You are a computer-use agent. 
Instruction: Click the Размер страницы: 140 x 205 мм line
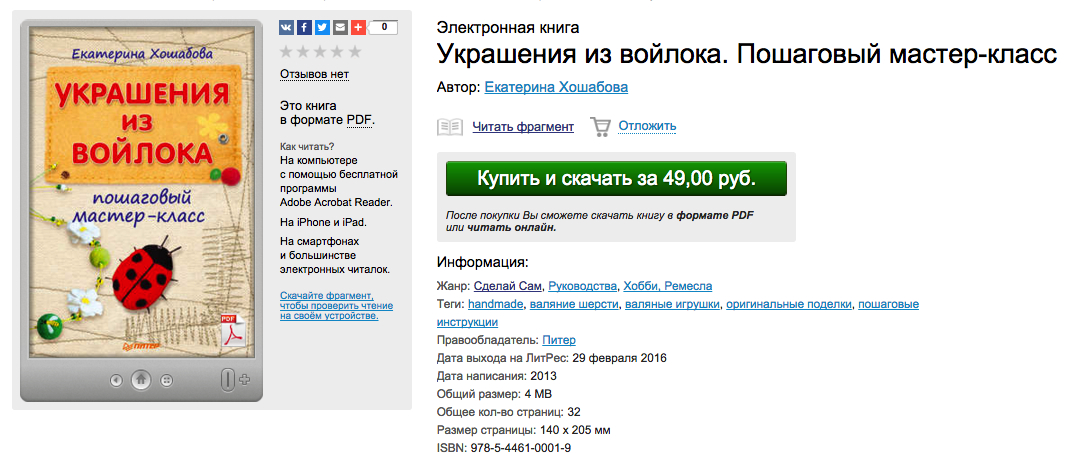524,430
